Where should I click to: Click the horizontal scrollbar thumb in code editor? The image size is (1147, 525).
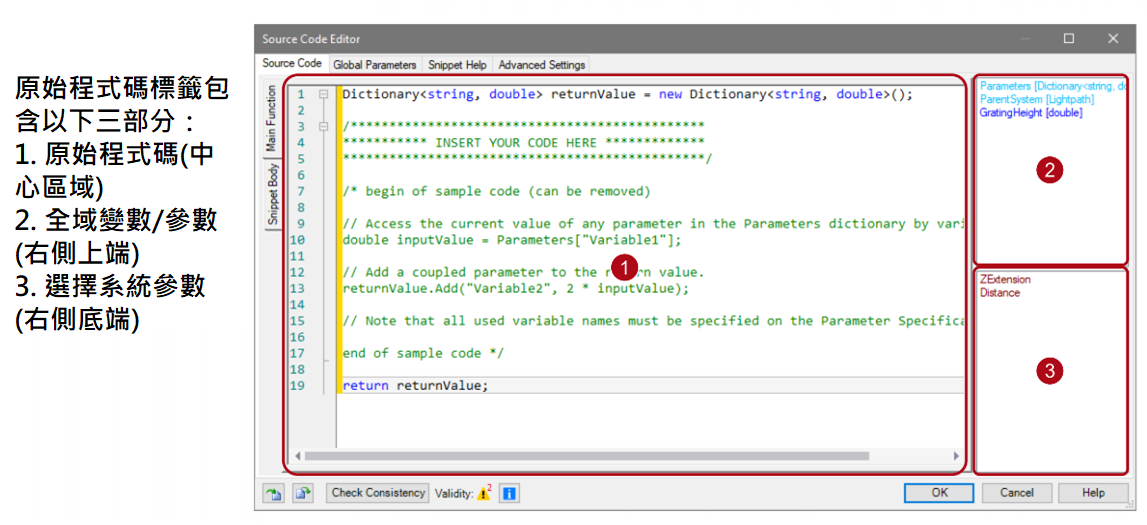tap(587, 456)
